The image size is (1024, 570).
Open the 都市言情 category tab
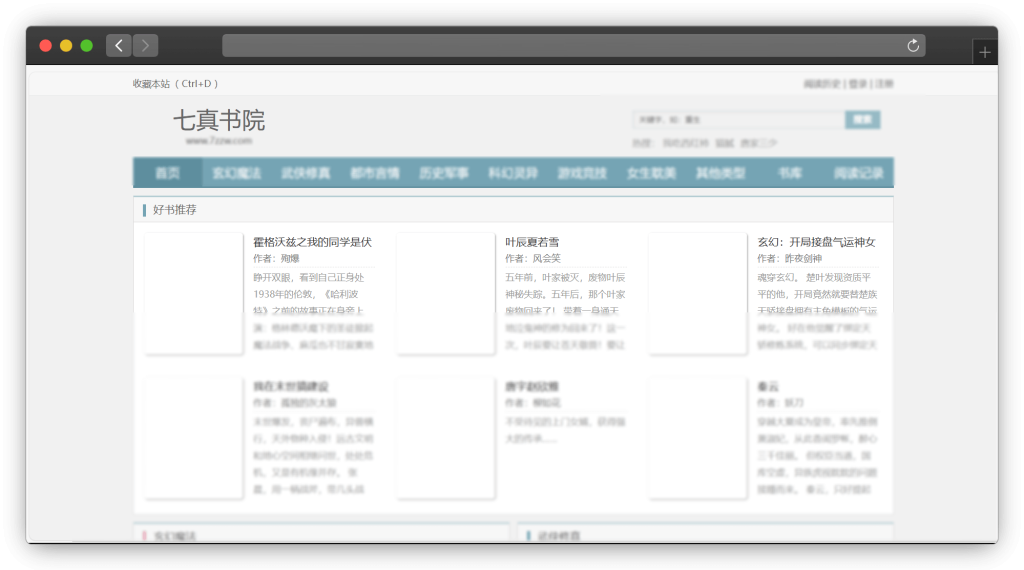pos(375,173)
